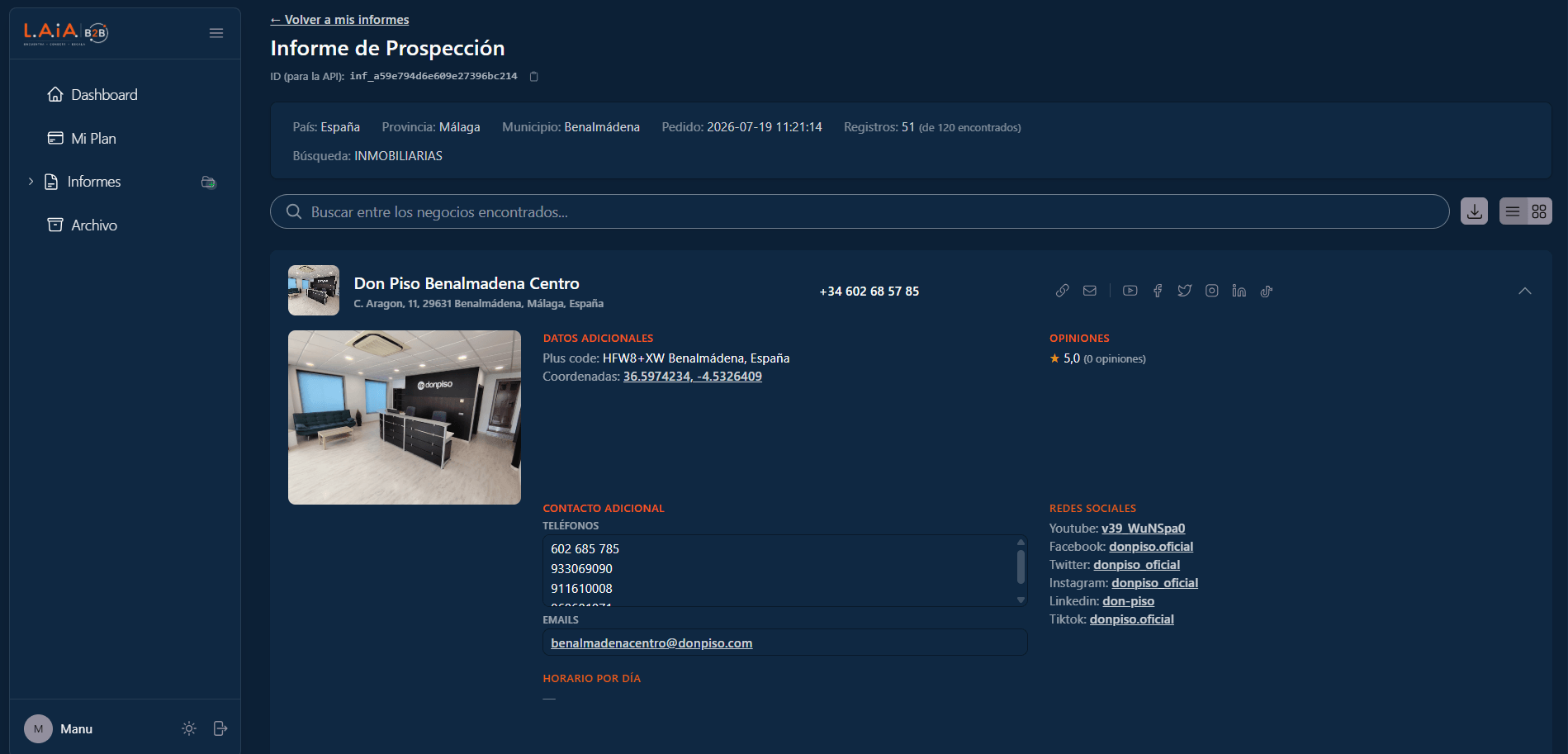Open Don Piso small thumbnail
Image resolution: width=1568 pixels, height=754 pixels.
point(314,290)
